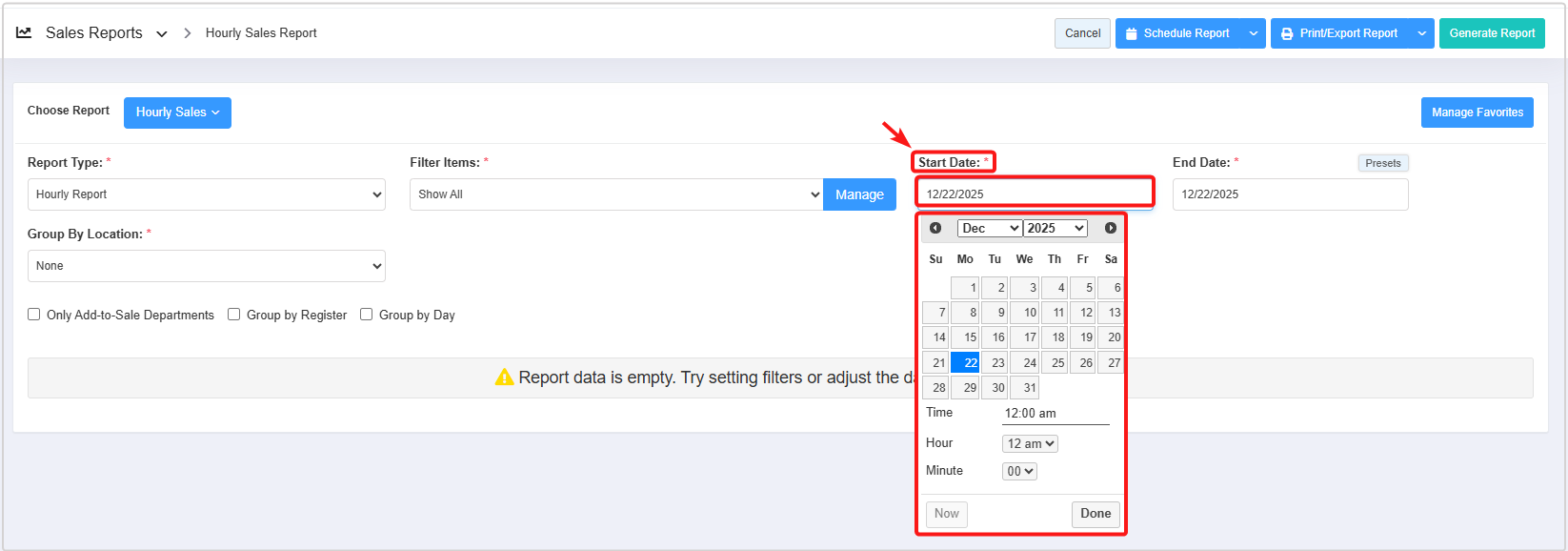Check the Group by Register option
Viewport: 1568px width, 551px height.
233,315
